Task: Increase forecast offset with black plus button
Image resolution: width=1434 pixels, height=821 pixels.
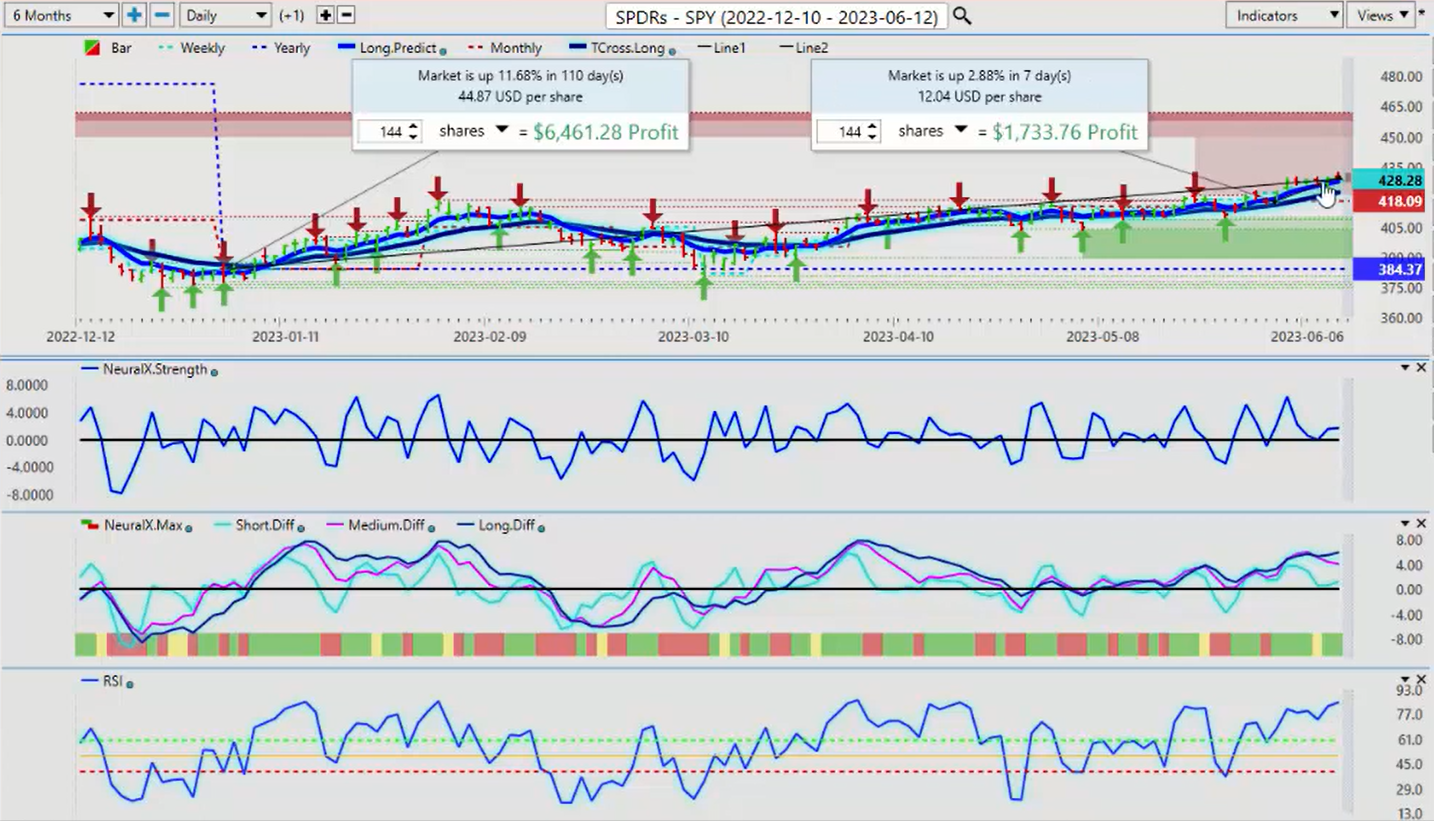Action: click(325, 15)
